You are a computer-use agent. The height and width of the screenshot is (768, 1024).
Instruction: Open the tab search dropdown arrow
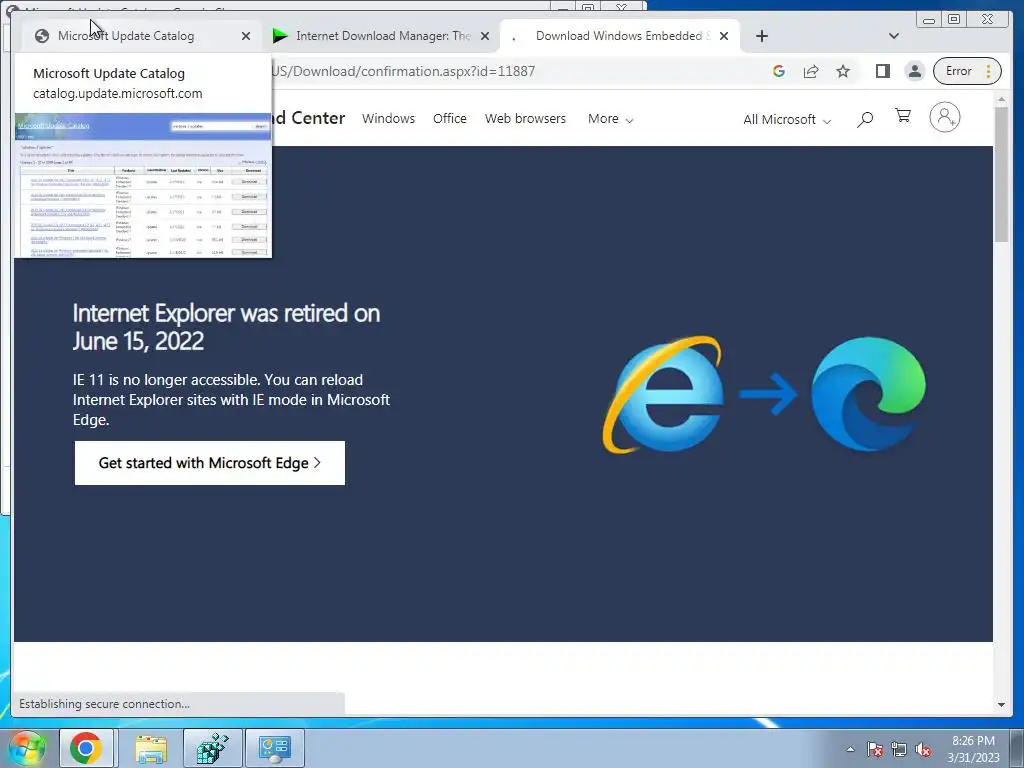point(894,36)
